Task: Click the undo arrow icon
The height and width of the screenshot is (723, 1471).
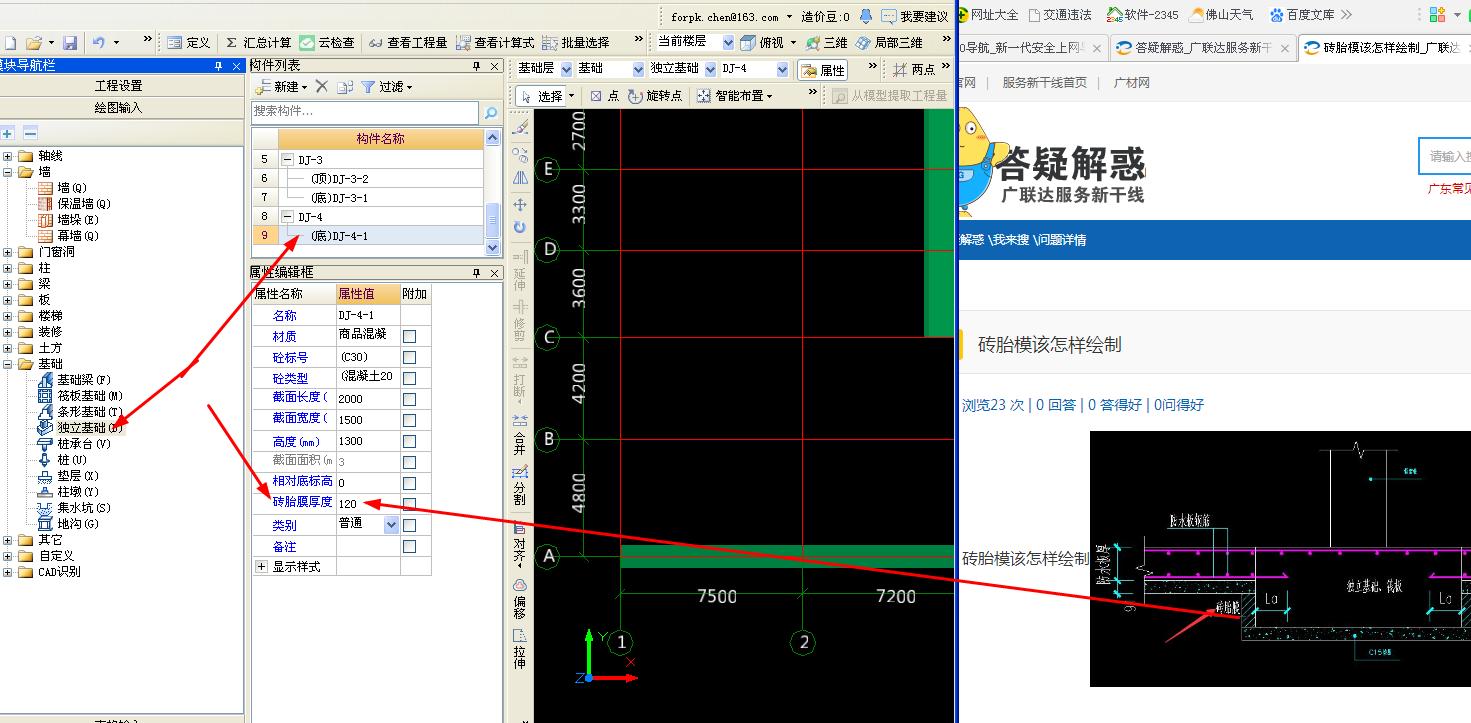Action: (x=98, y=43)
